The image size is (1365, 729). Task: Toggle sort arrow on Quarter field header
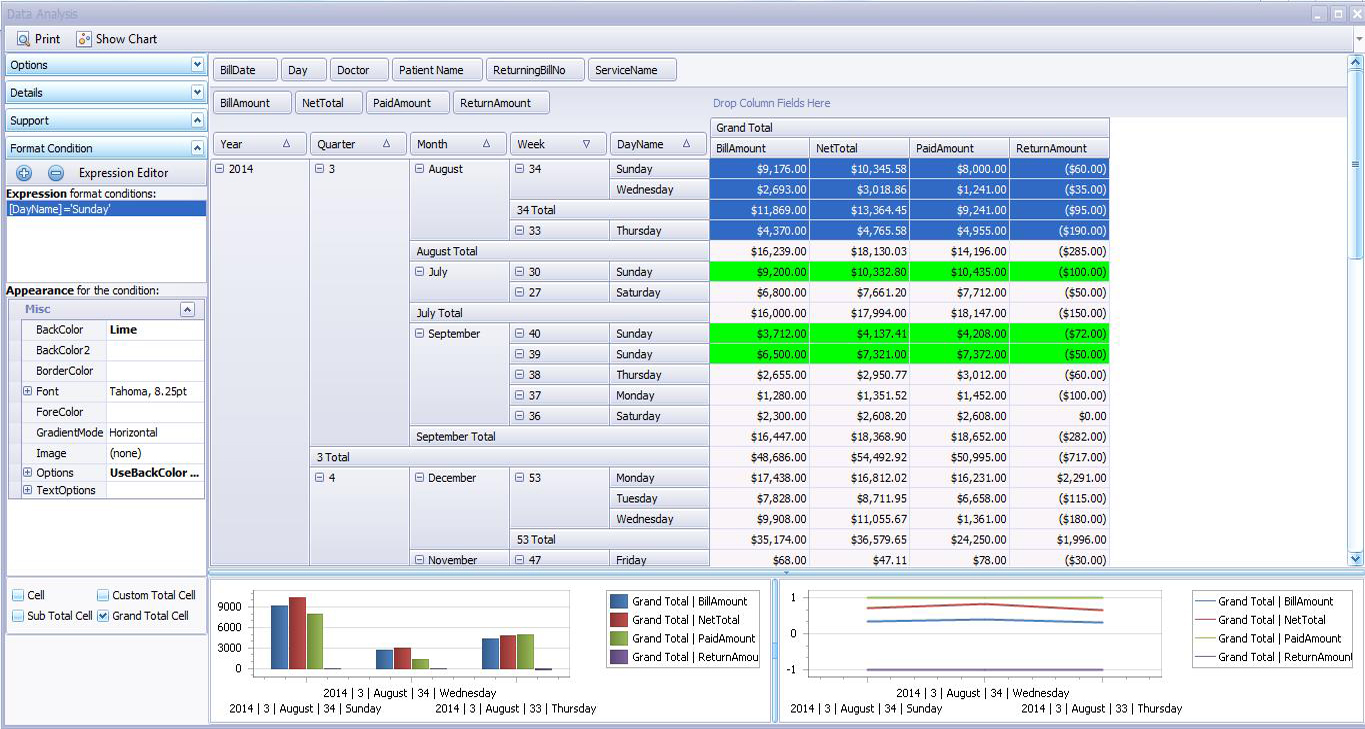(386, 144)
